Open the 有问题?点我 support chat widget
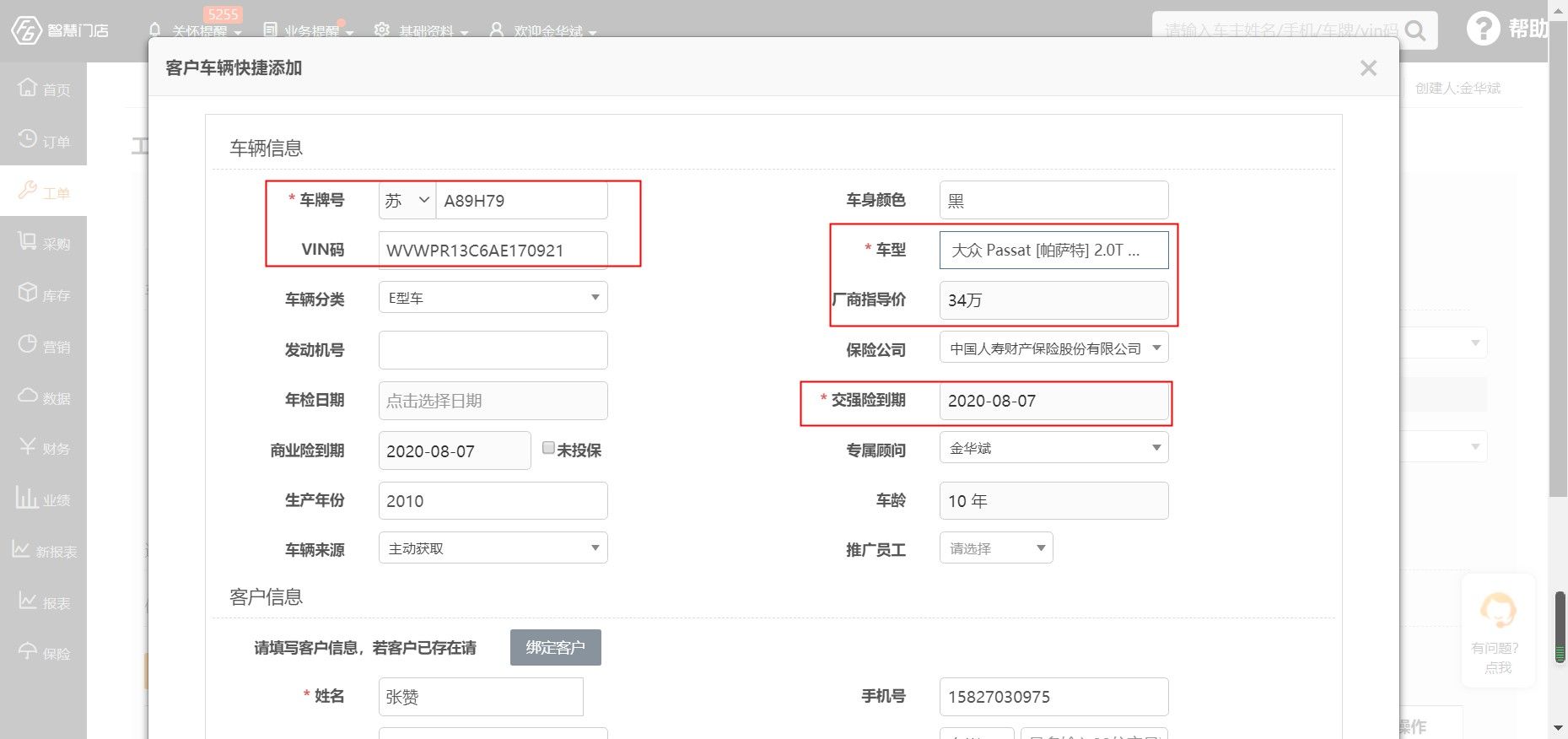 point(1498,630)
